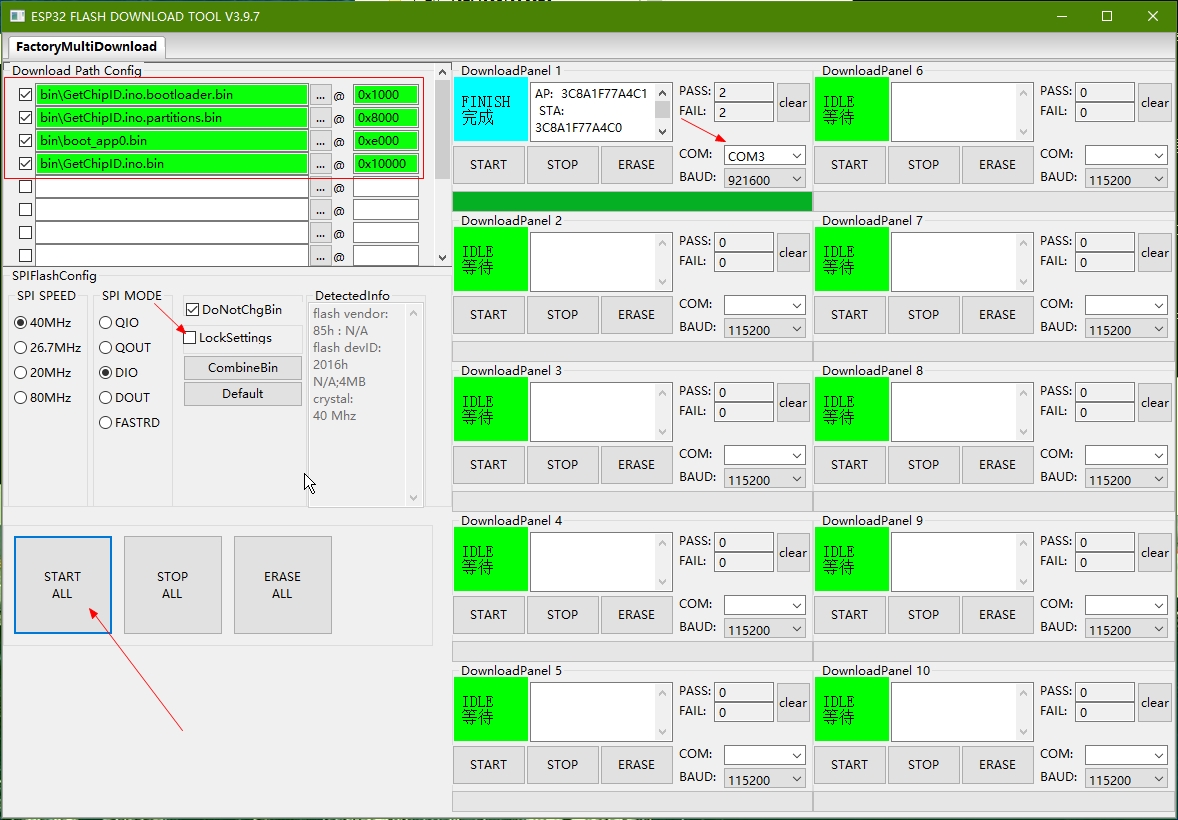Click the 0x1000 address field

point(385,95)
